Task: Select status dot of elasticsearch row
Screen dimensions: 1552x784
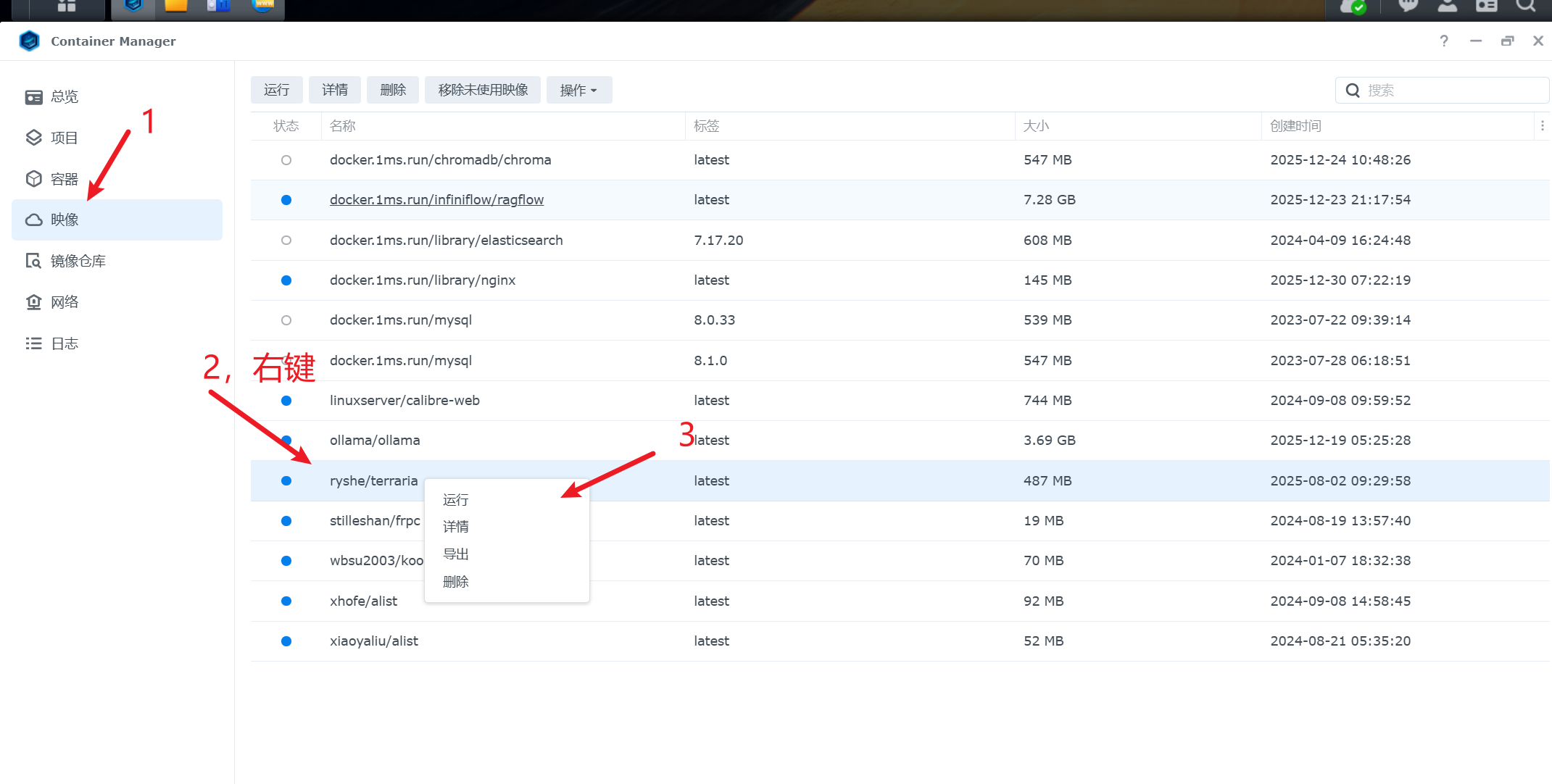Action: tap(286, 241)
